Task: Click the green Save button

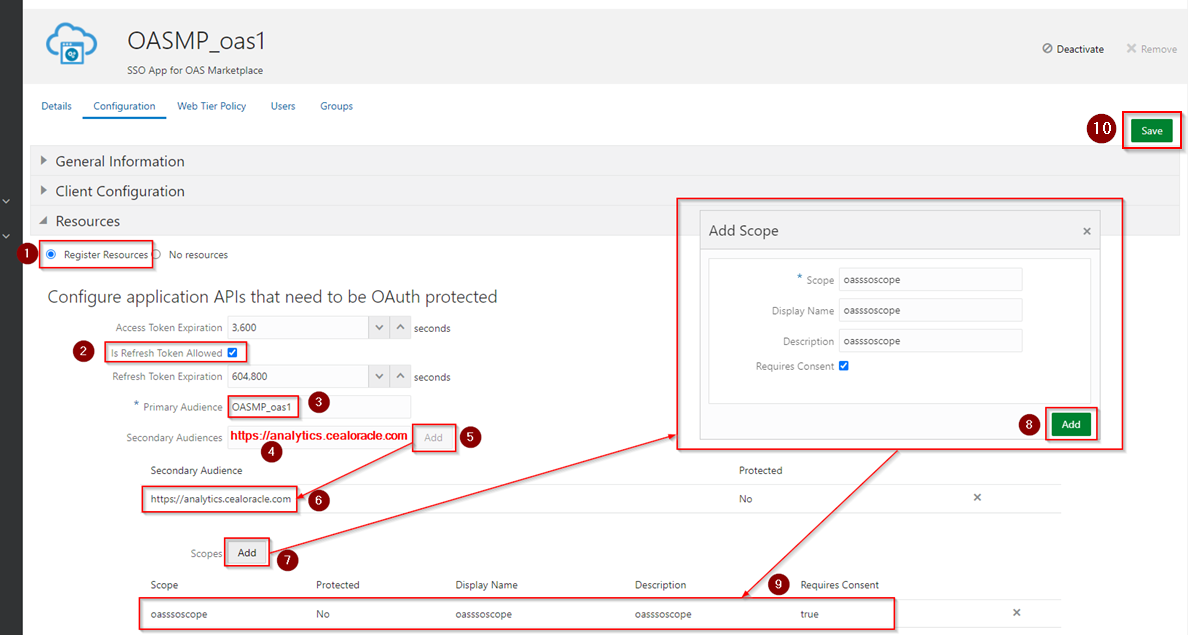Action: pyautogui.click(x=1152, y=130)
